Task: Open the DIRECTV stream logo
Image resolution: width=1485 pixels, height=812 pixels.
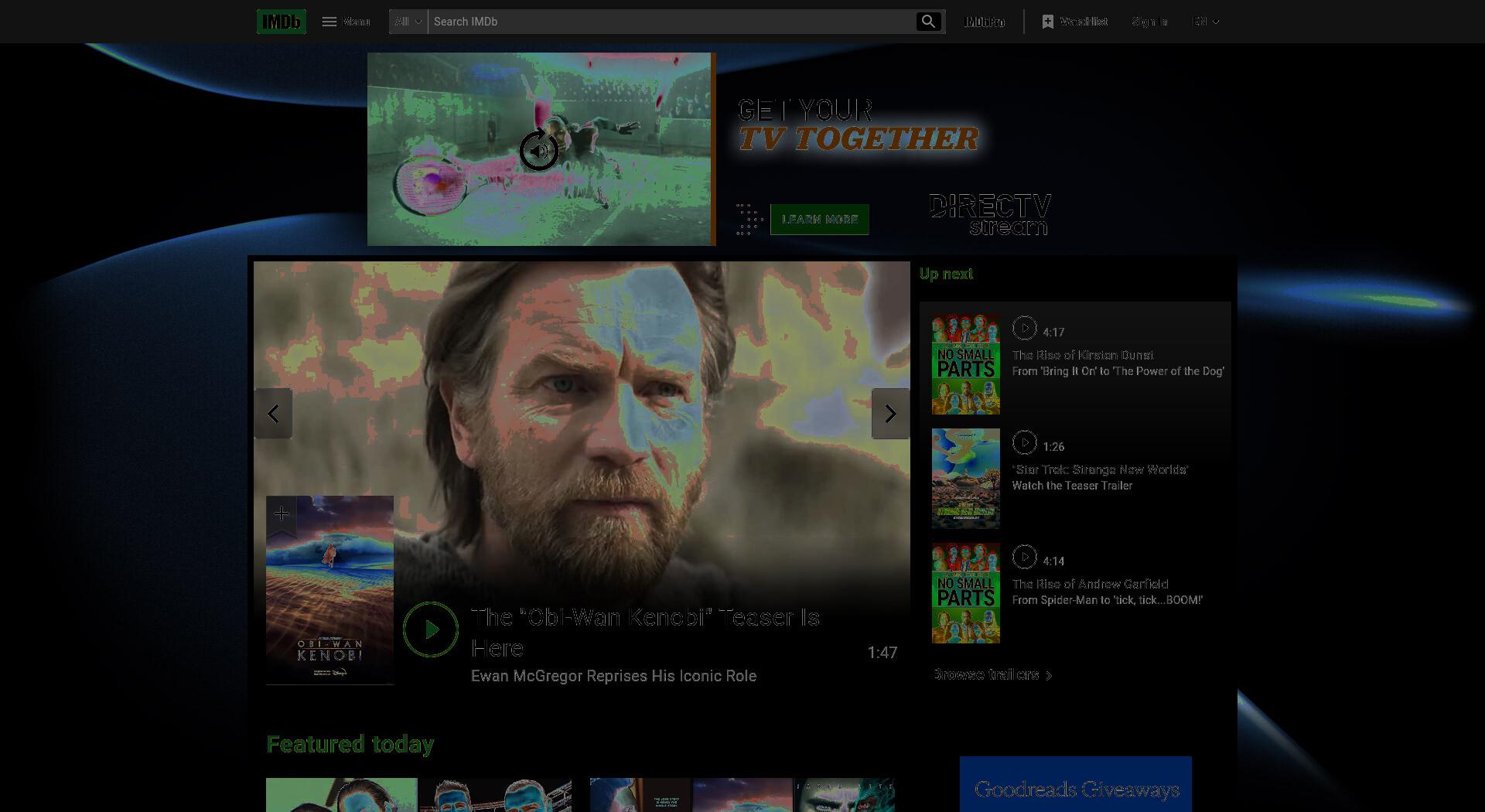Action: pyautogui.click(x=989, y=215)
